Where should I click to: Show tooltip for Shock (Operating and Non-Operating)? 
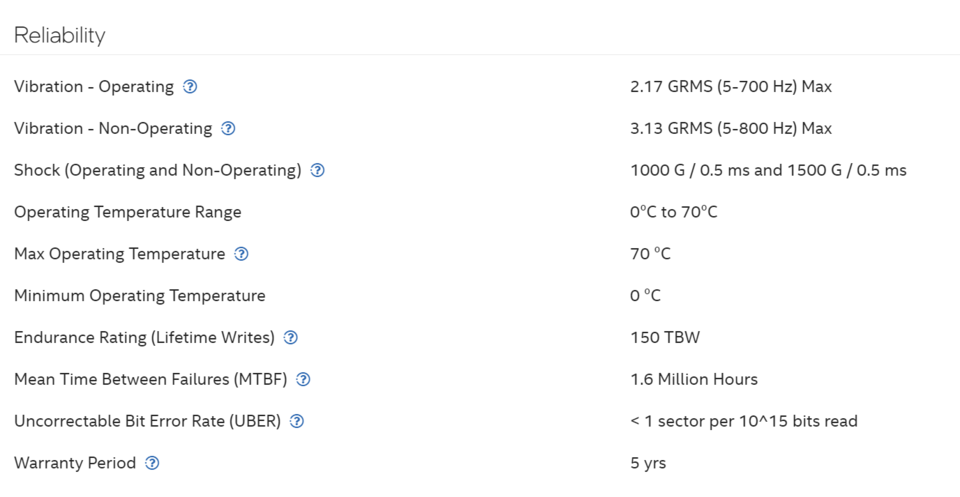click(317, 171)
